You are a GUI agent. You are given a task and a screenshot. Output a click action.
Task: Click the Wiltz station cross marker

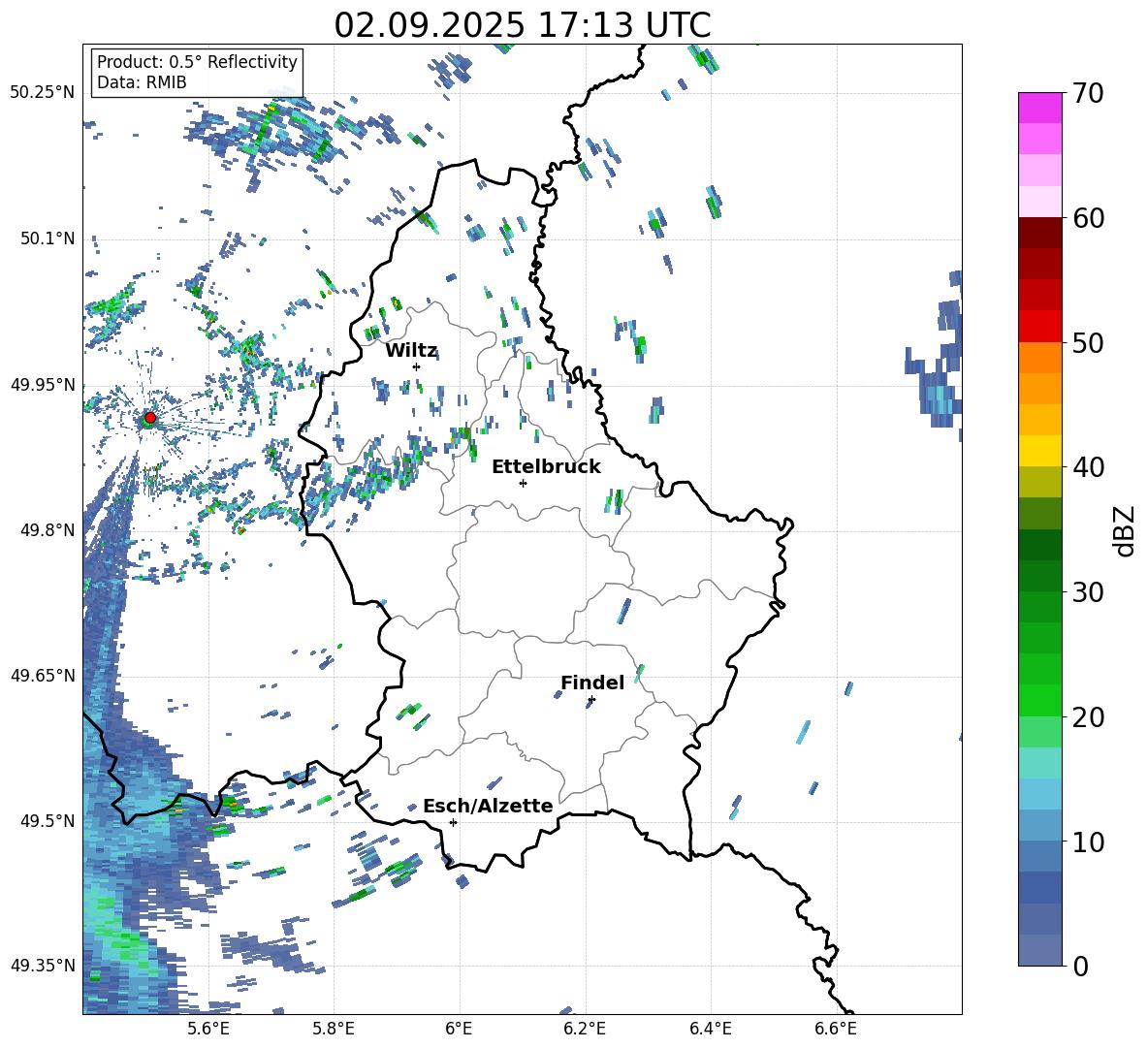[x=417, y=366]
